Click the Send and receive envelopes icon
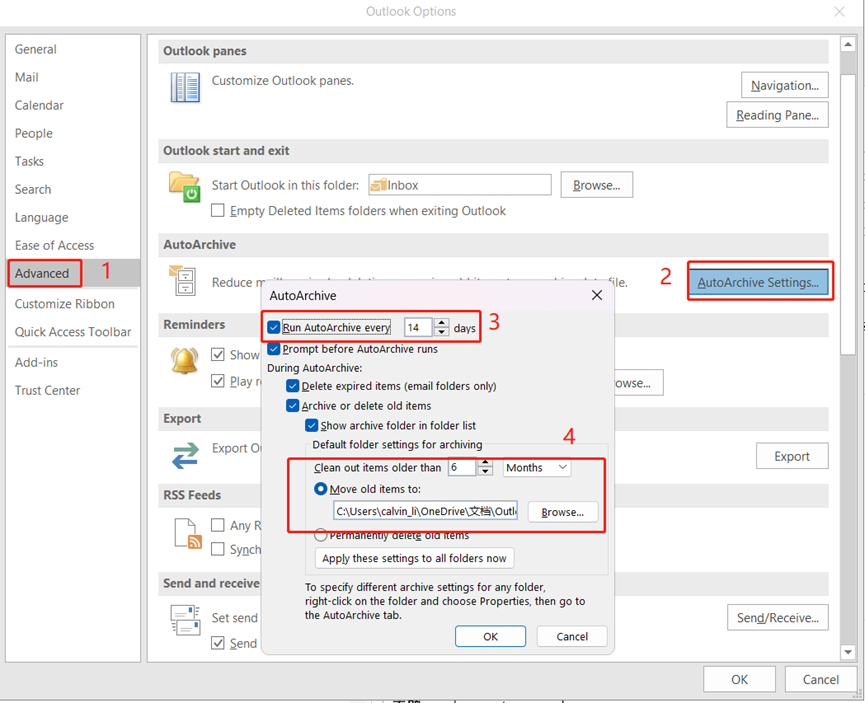The image size is (865, 703). (185, 620)
